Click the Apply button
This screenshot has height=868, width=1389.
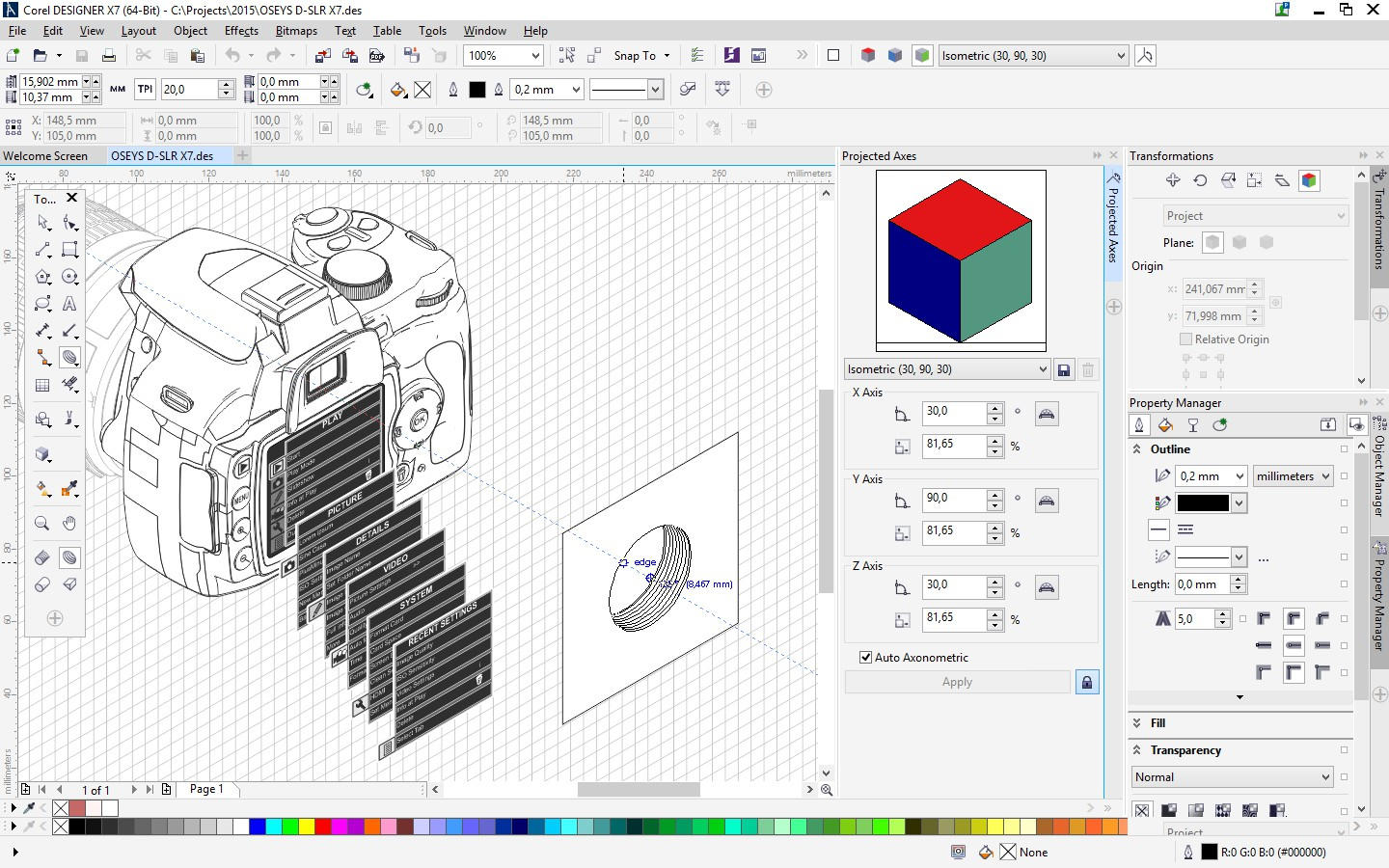coord(958,682)
